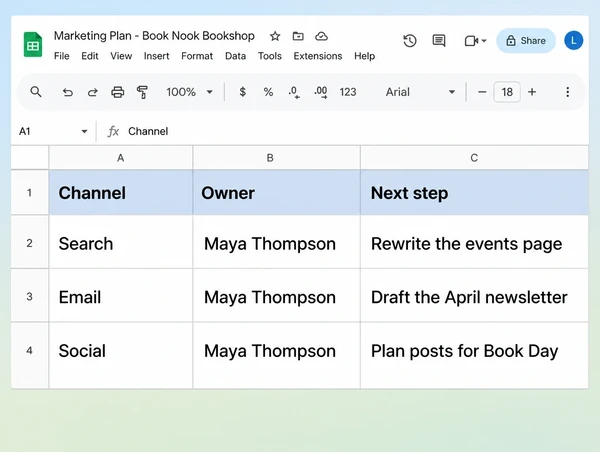Select row 1 header

pyautogui.click(x=29, y=193)
